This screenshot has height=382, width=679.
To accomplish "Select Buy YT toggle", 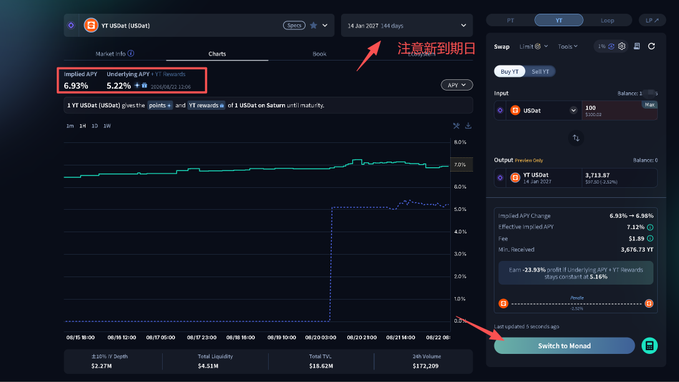I will pyautogui.click(x=509, y=71).
